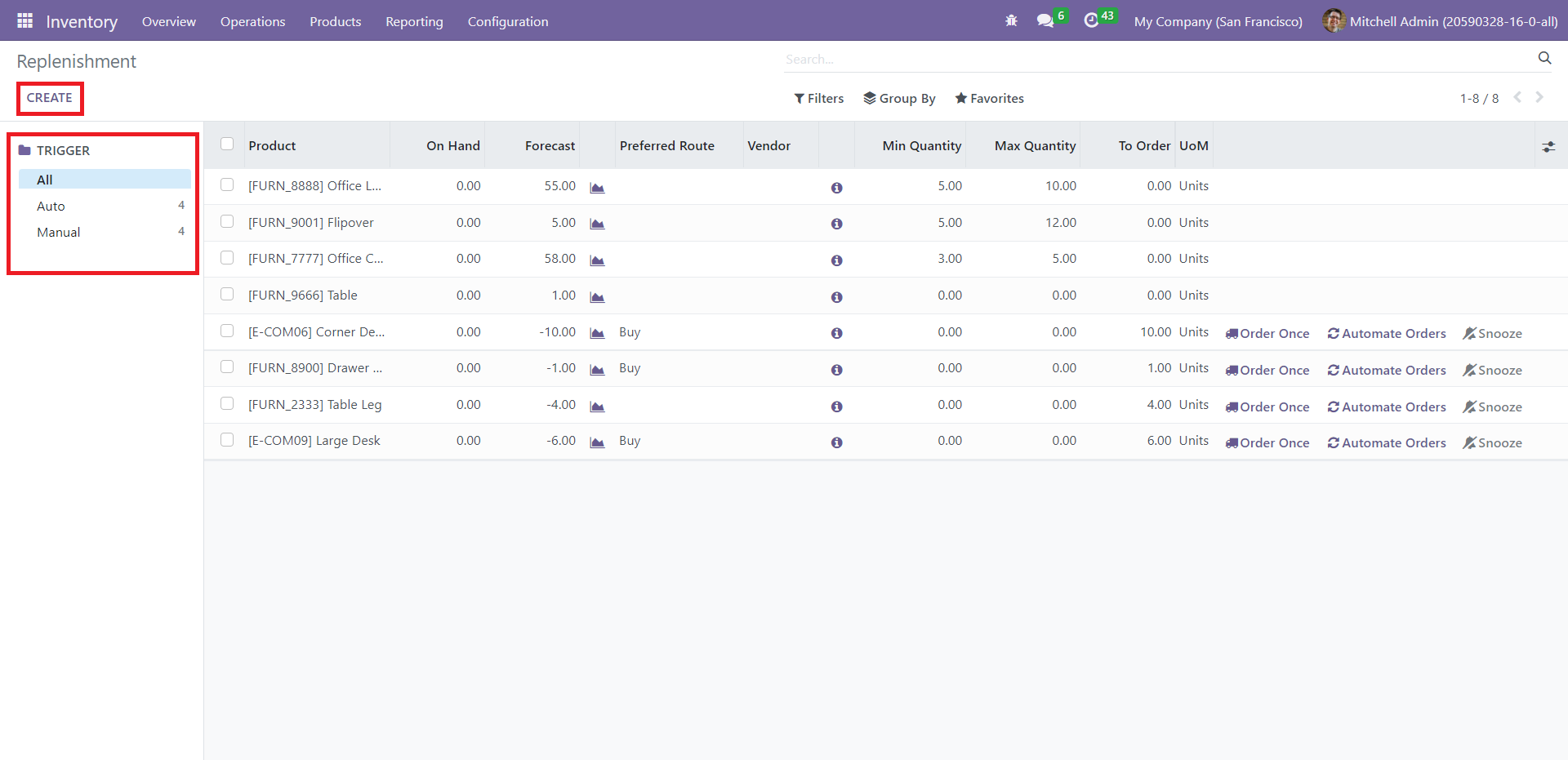Open forecast chart for Table Leg row
The image size is (1568, 760).
597,407
